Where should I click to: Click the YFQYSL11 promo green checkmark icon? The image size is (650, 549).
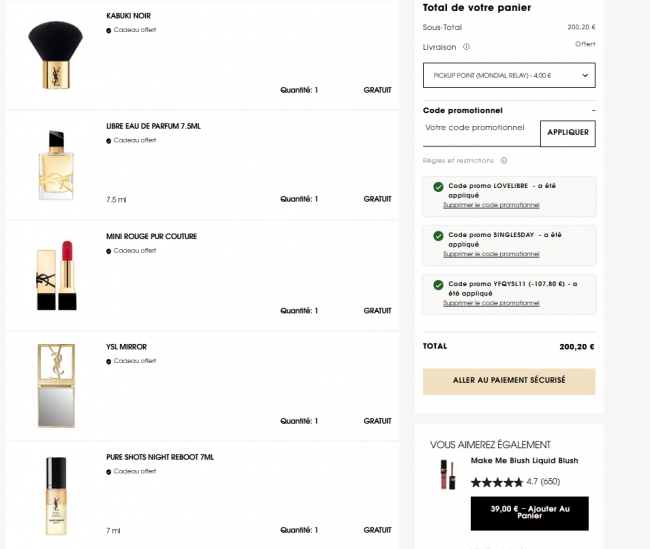click(x=438, y=285)
